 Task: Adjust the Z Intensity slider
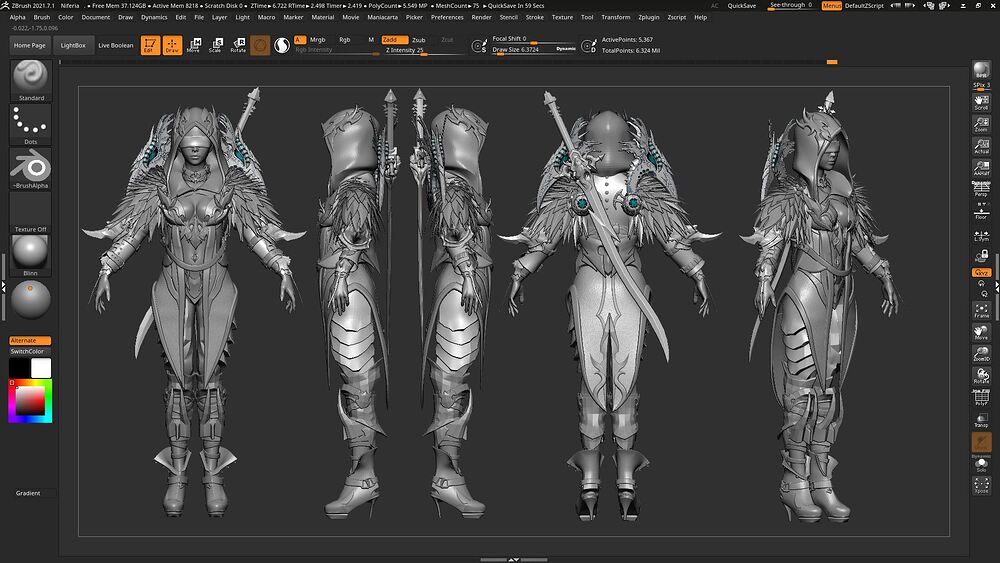coord(423,50)
